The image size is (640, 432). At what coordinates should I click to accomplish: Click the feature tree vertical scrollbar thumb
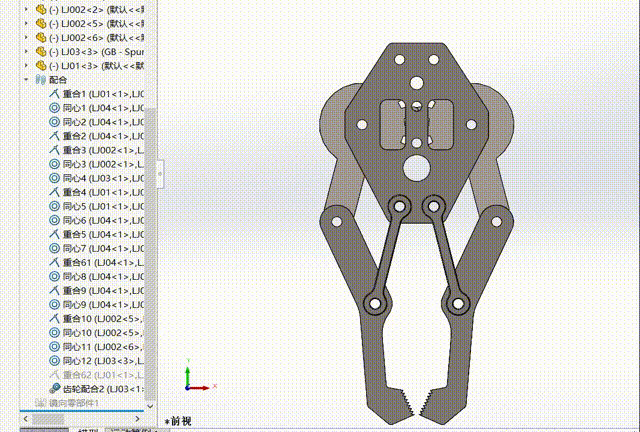[x=150, y=253]
